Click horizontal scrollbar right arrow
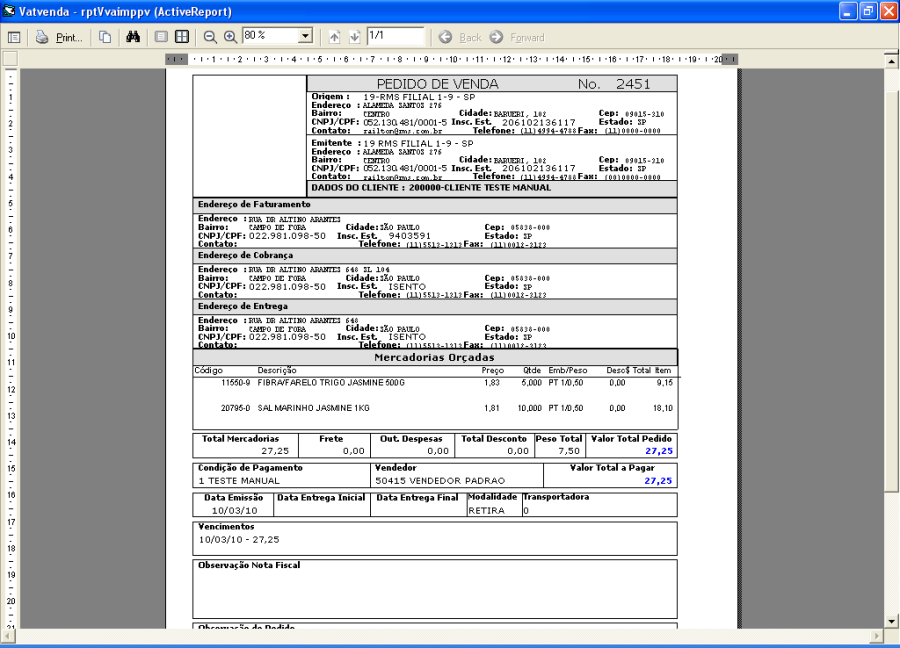This screenshot has width=900, height=648. point(876,636)
